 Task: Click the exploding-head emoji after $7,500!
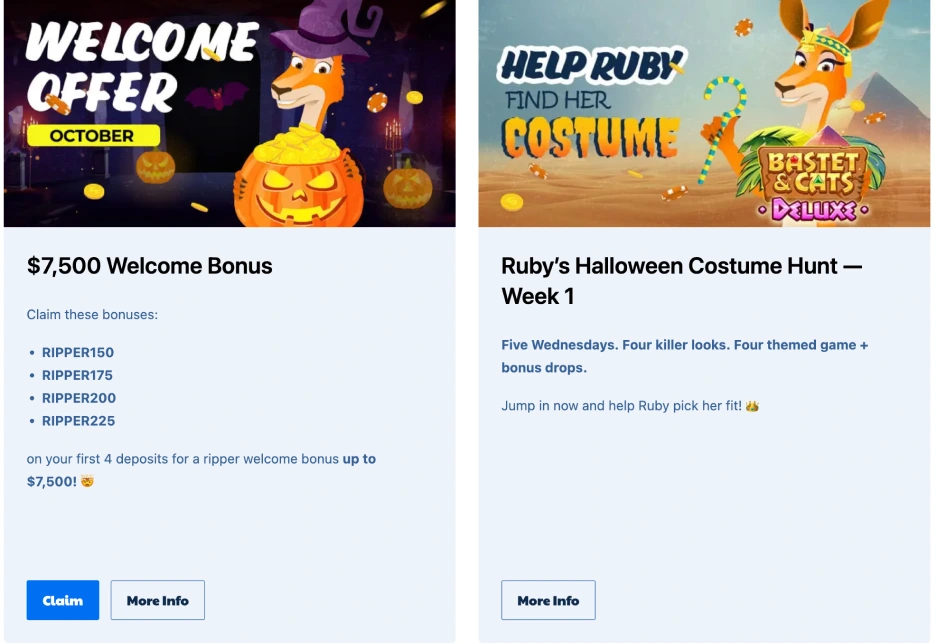point(88,482)
